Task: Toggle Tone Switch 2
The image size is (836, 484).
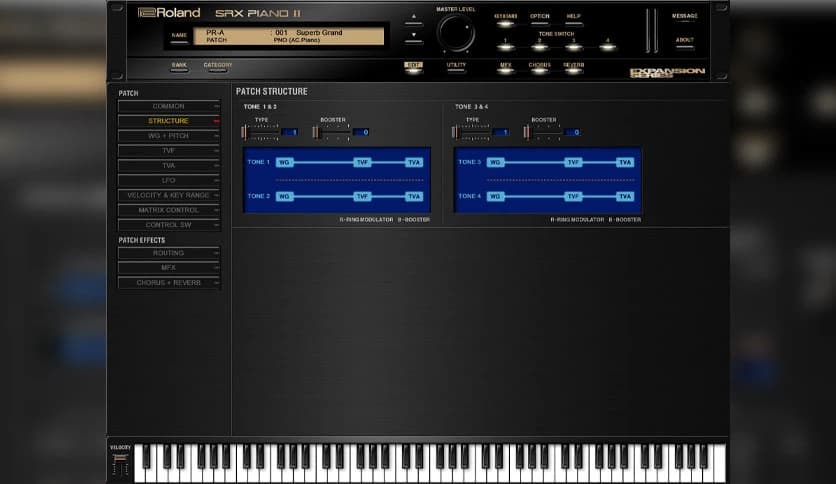Action: point(540,45)
